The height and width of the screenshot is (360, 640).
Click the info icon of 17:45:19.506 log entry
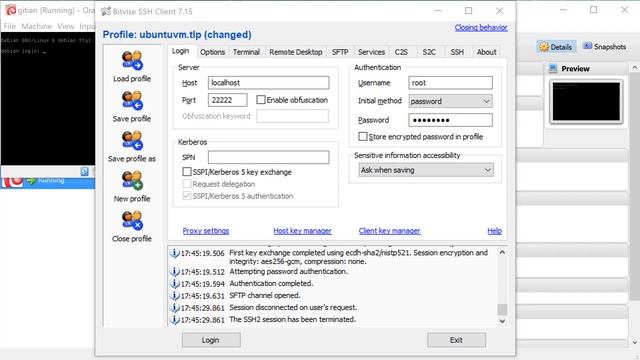(x=174, y=253)
